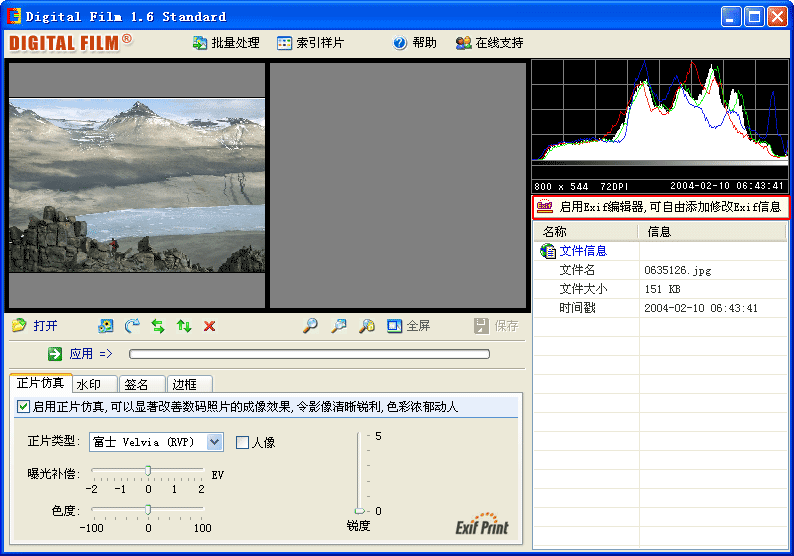
Task: Click the 2004-02-10 06:43:41 timestamp cell in the list
Action: coord(701,308)
